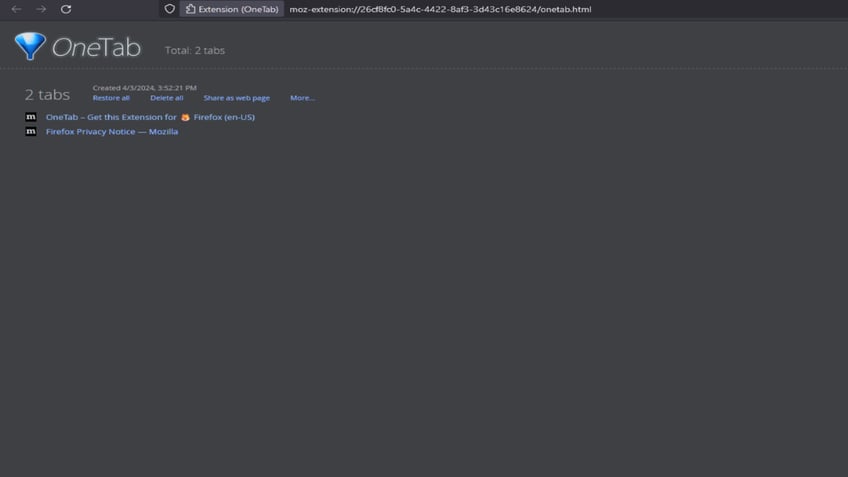Restore all tabs in the group

111,98
